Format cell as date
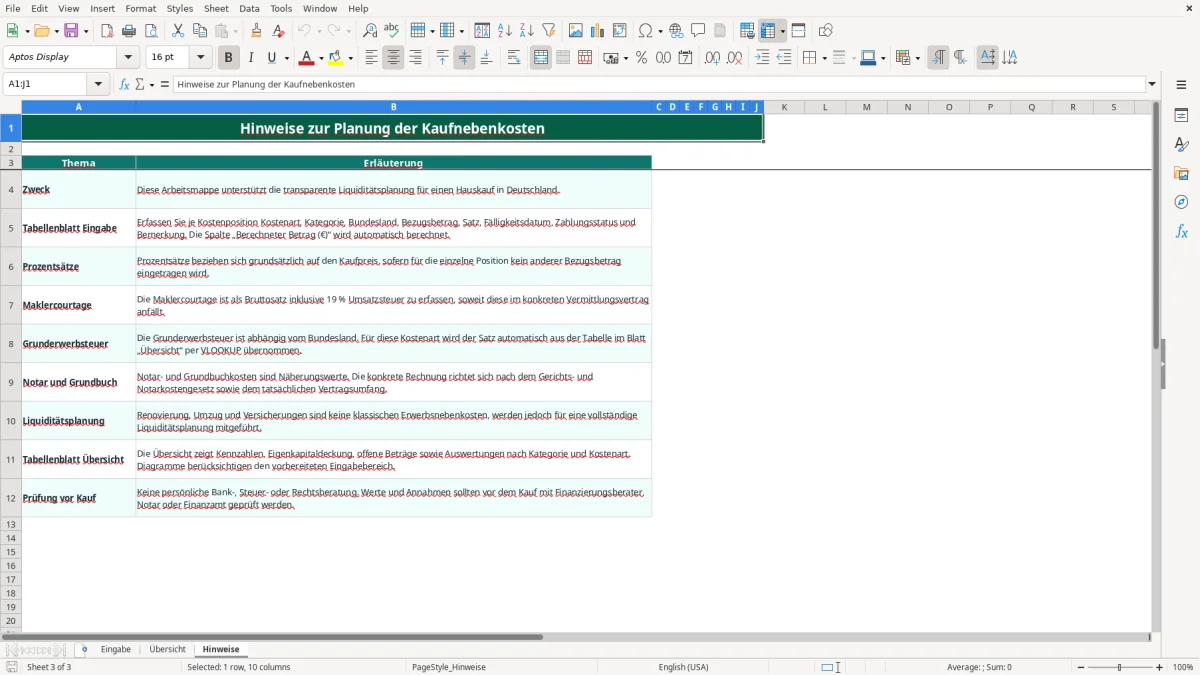1200x675 pixels. (x=685, y=58)
